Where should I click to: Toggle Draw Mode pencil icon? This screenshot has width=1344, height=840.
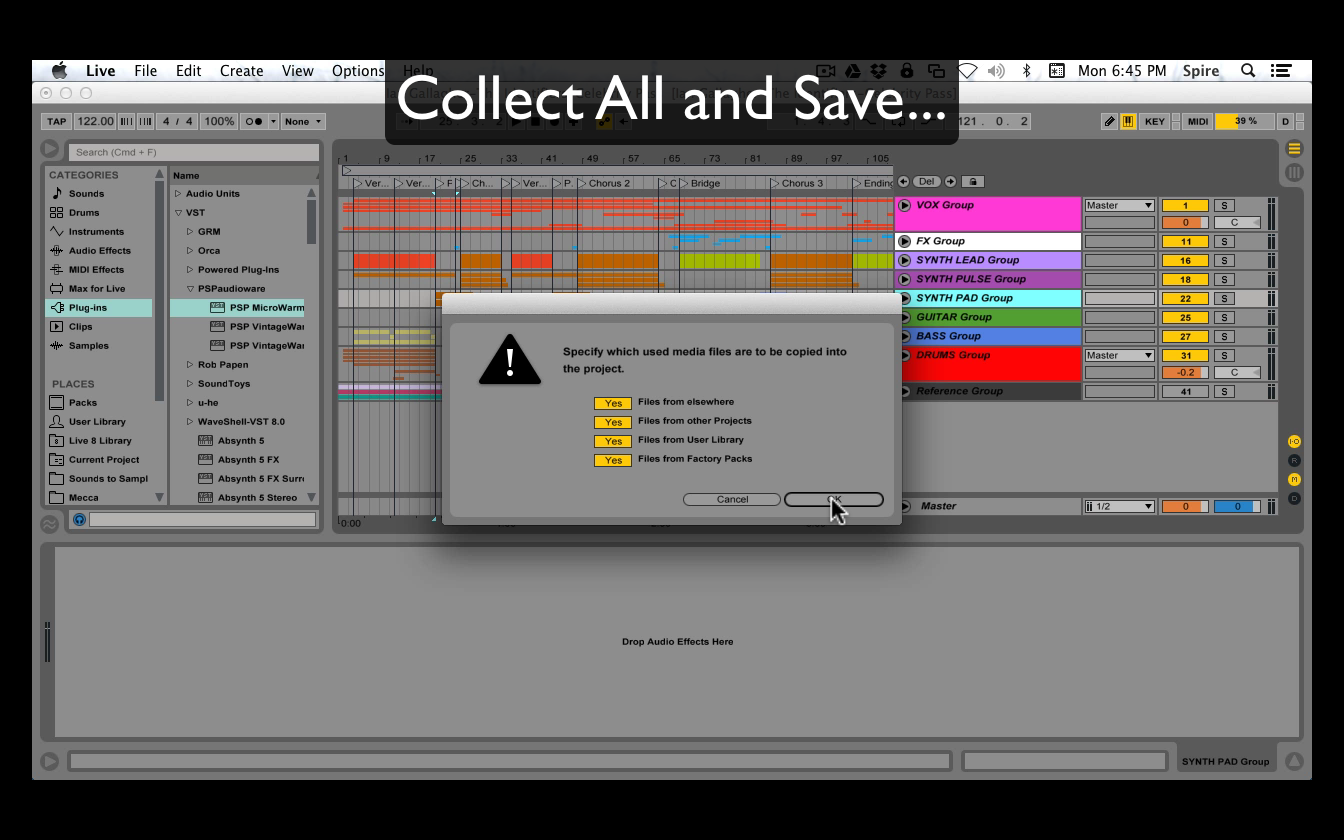pos(1109,121)
